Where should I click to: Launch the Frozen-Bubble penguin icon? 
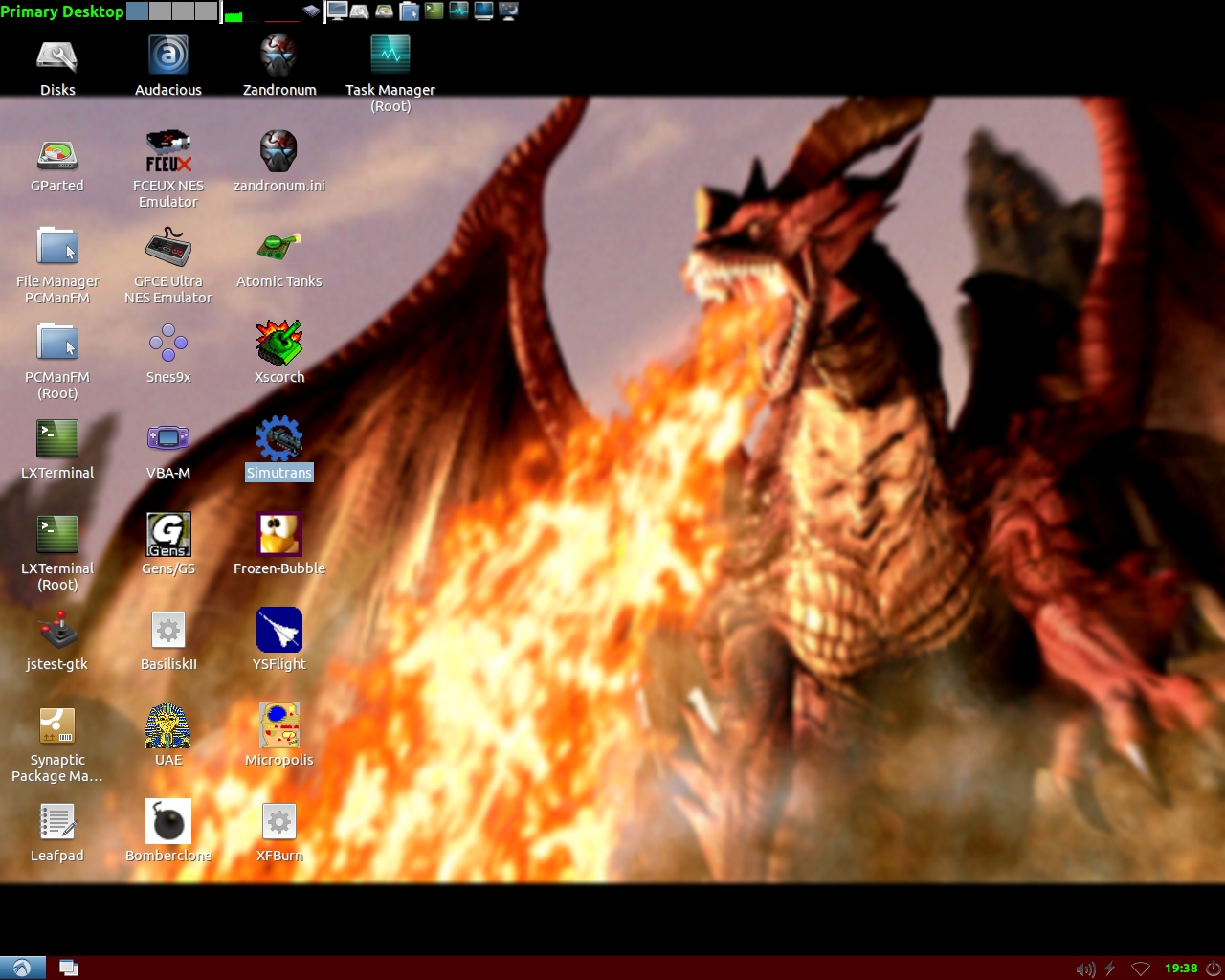click(x=278, y=535)
